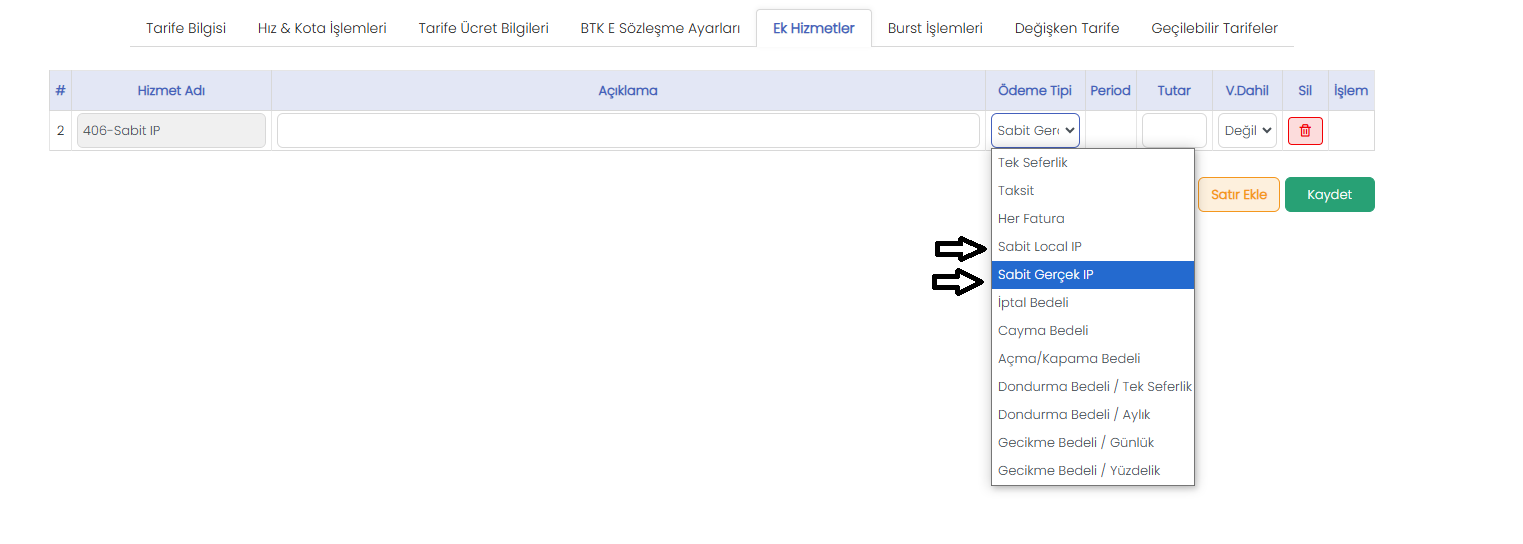Click the Sil column header

point(1305,90)
